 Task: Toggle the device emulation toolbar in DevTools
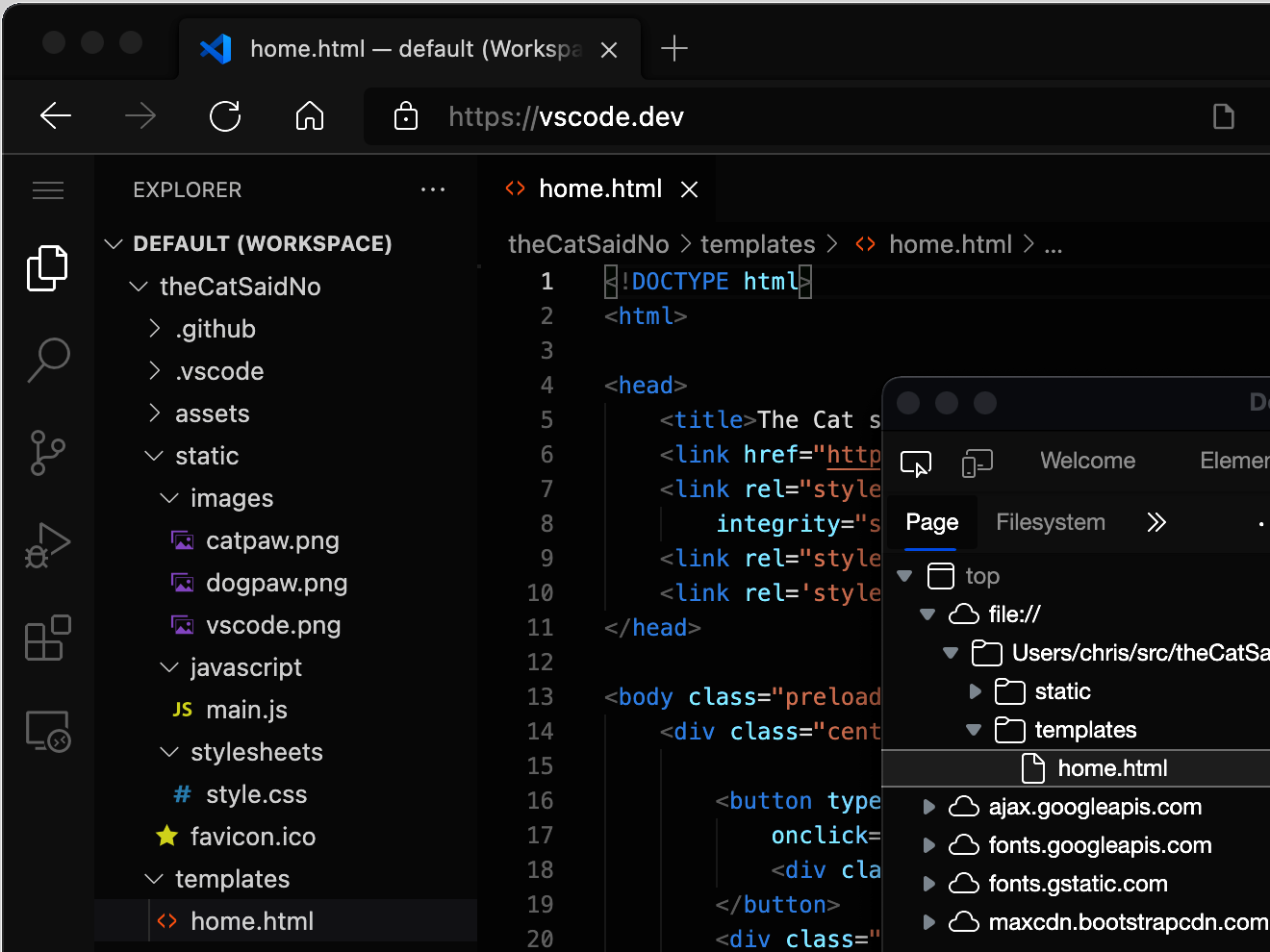(x=977, y=463)
